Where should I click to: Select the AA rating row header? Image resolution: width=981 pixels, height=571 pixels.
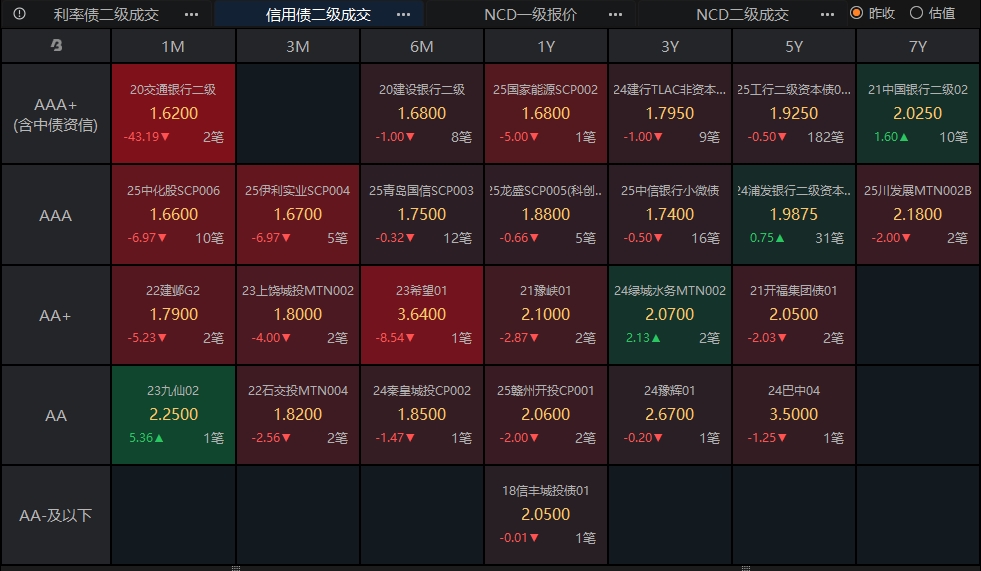(x=56, y=415)
